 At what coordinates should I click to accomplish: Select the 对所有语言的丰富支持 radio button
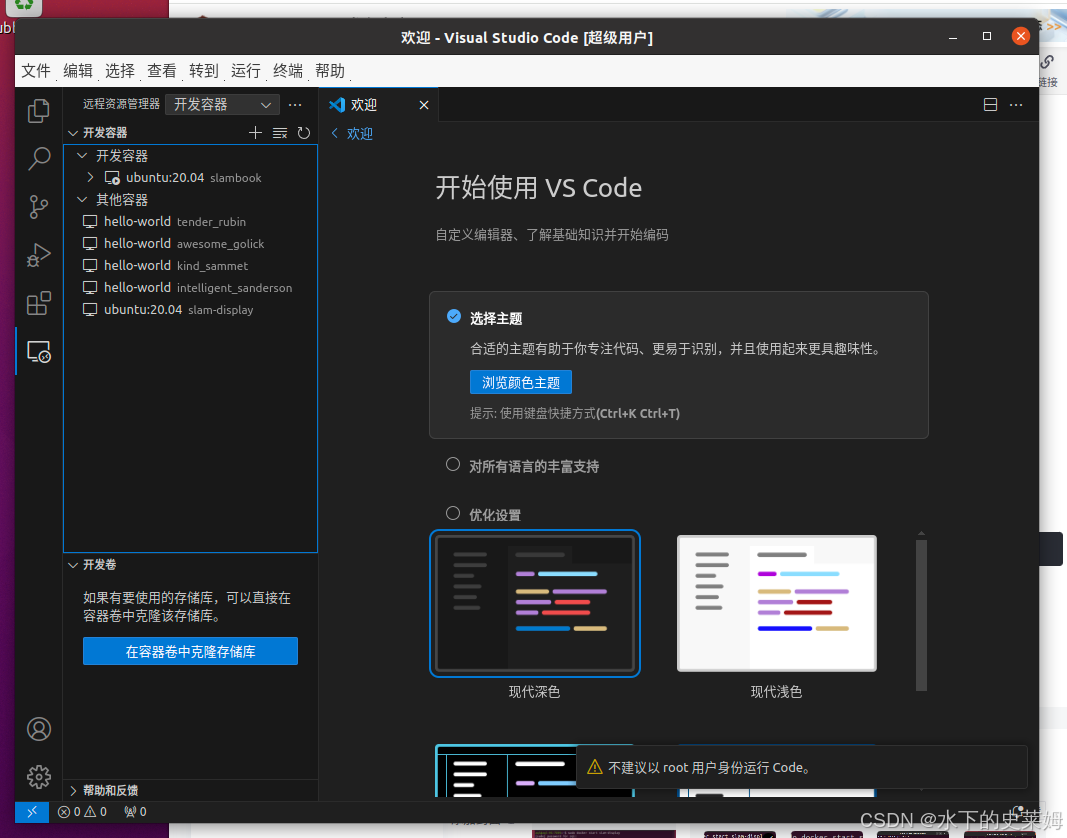click(453, 464)
